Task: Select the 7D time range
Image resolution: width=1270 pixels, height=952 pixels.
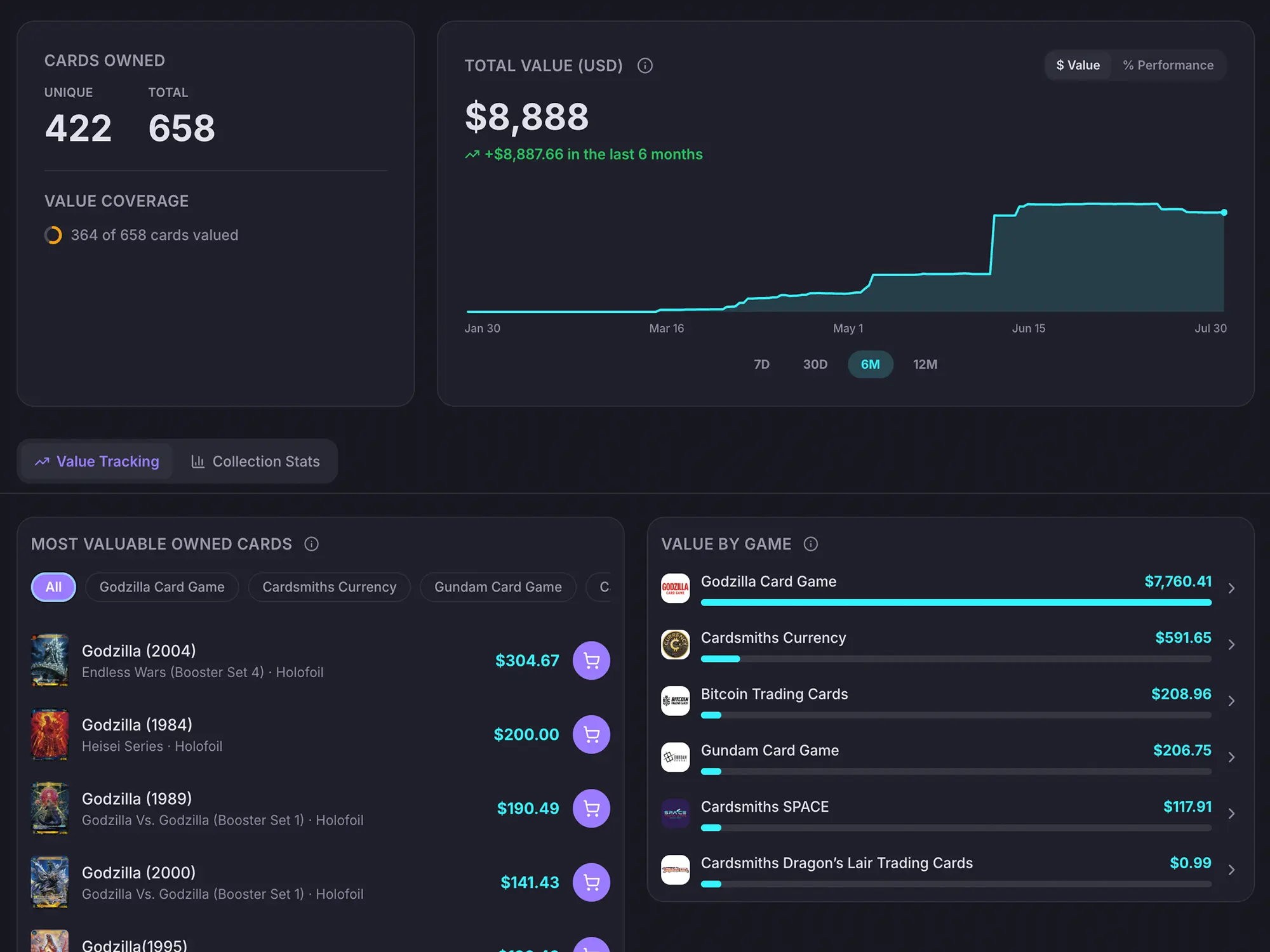Action: pyautogui.click(x=761, y=364)
